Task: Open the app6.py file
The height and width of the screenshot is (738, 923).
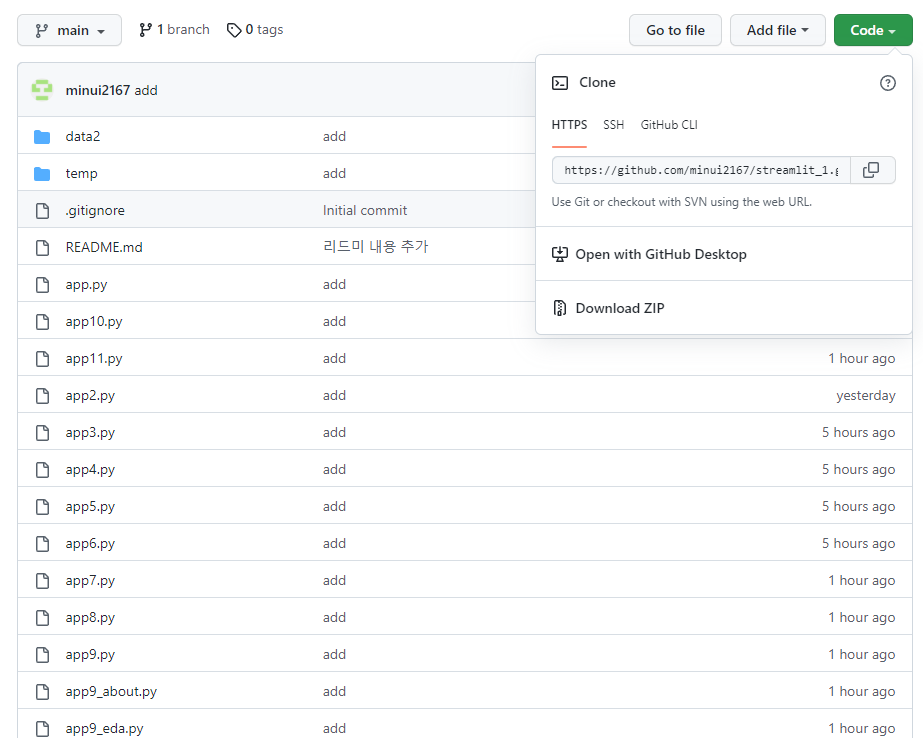Action: [x=90, y=544]
